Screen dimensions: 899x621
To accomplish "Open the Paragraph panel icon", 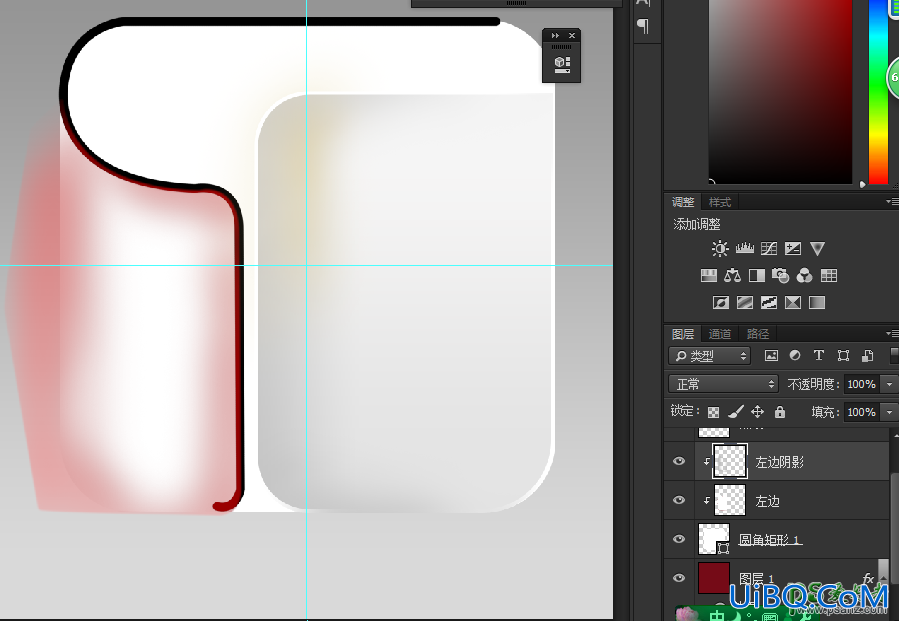I will (643, 26).
